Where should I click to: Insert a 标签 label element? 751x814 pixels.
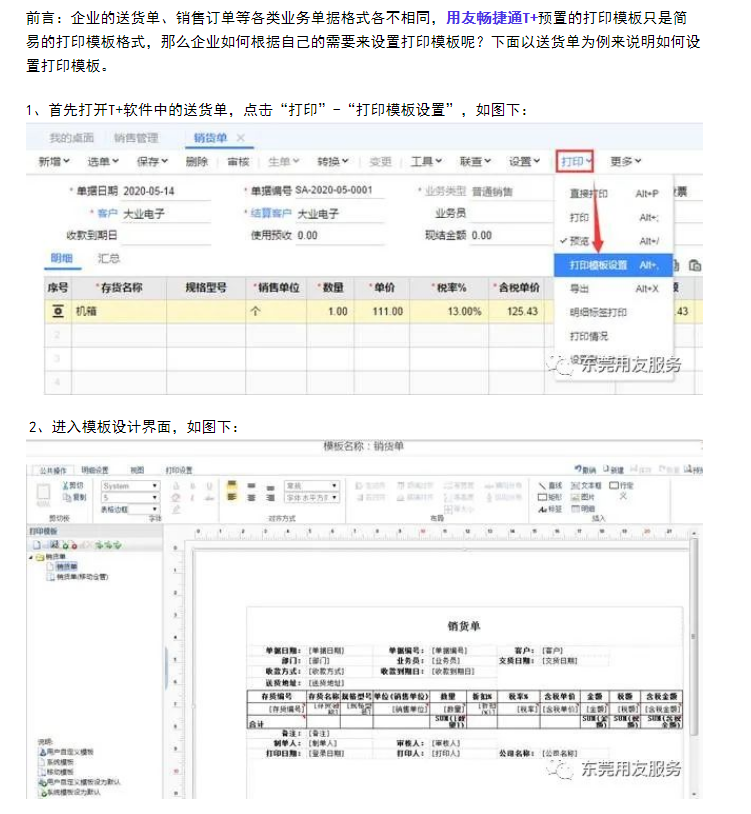tap(550, 509)
